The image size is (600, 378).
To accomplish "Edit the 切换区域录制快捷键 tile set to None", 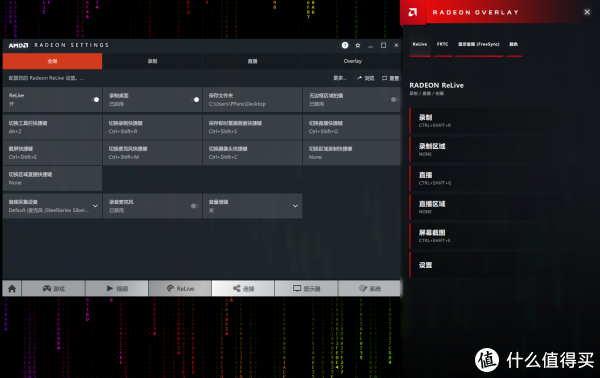I will point(352,153).
